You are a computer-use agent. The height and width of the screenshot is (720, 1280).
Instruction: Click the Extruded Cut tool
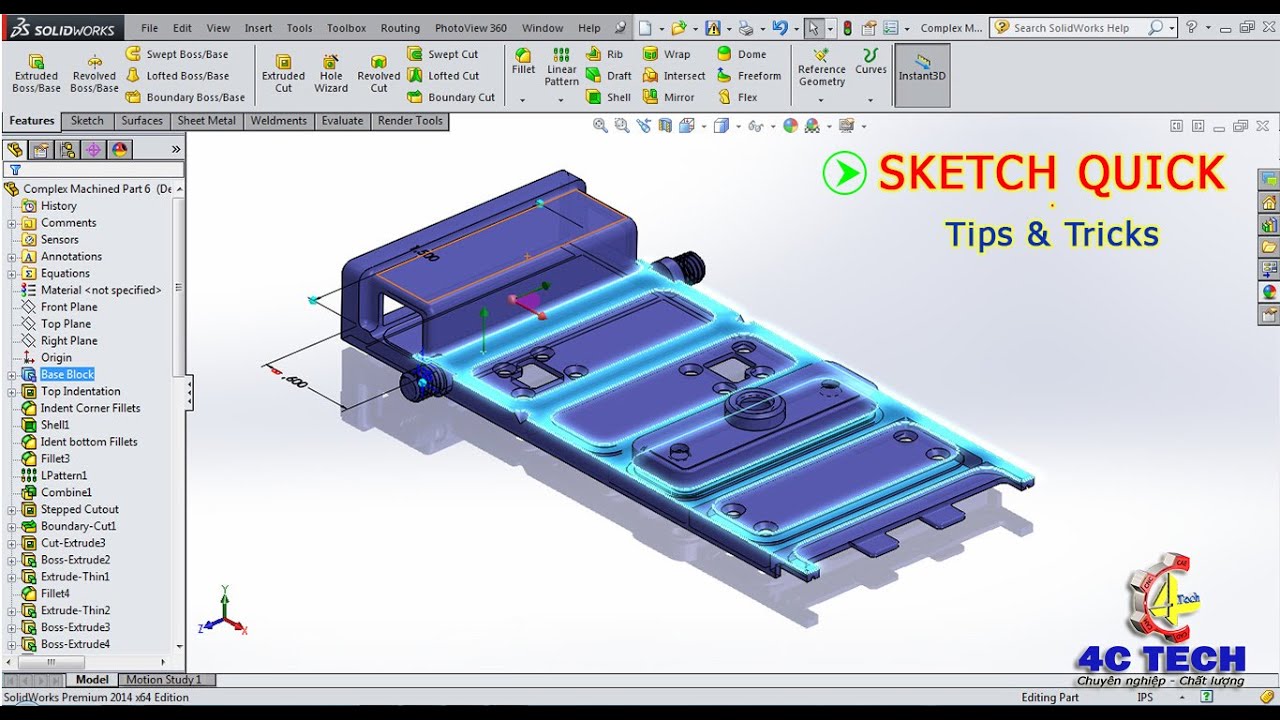point(283,75)
